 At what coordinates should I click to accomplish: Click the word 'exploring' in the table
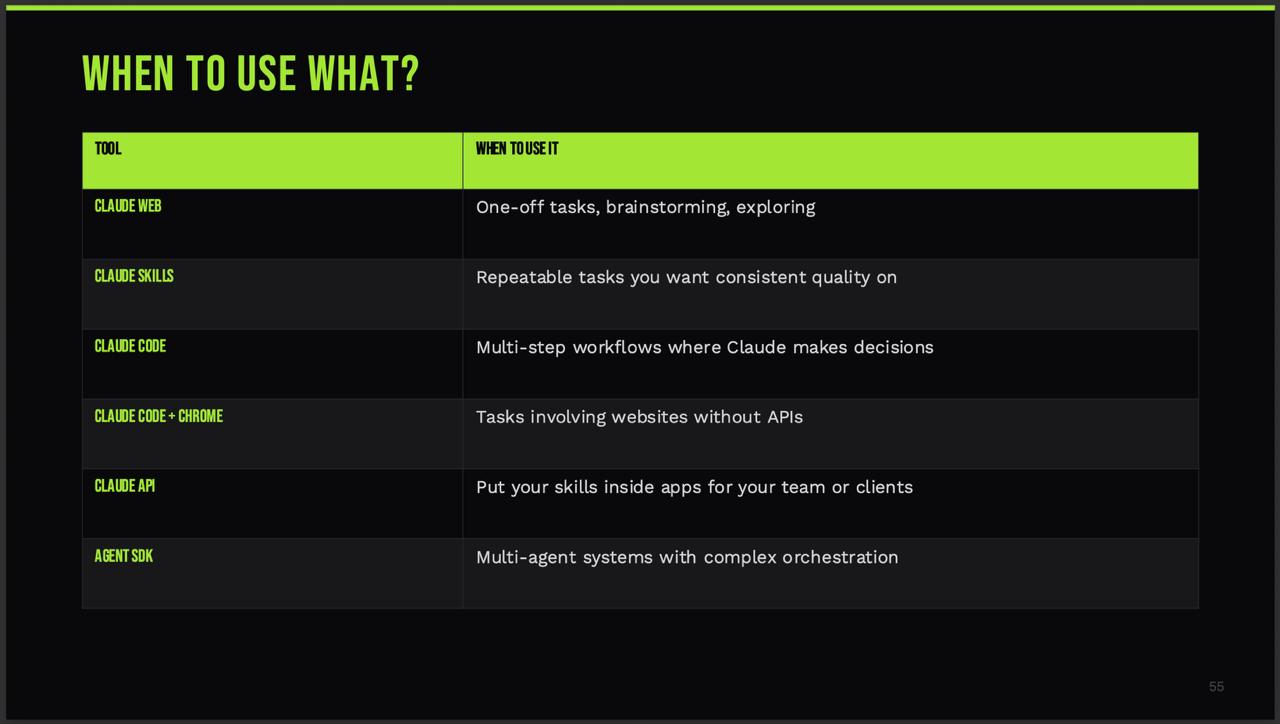click(775, 207)
